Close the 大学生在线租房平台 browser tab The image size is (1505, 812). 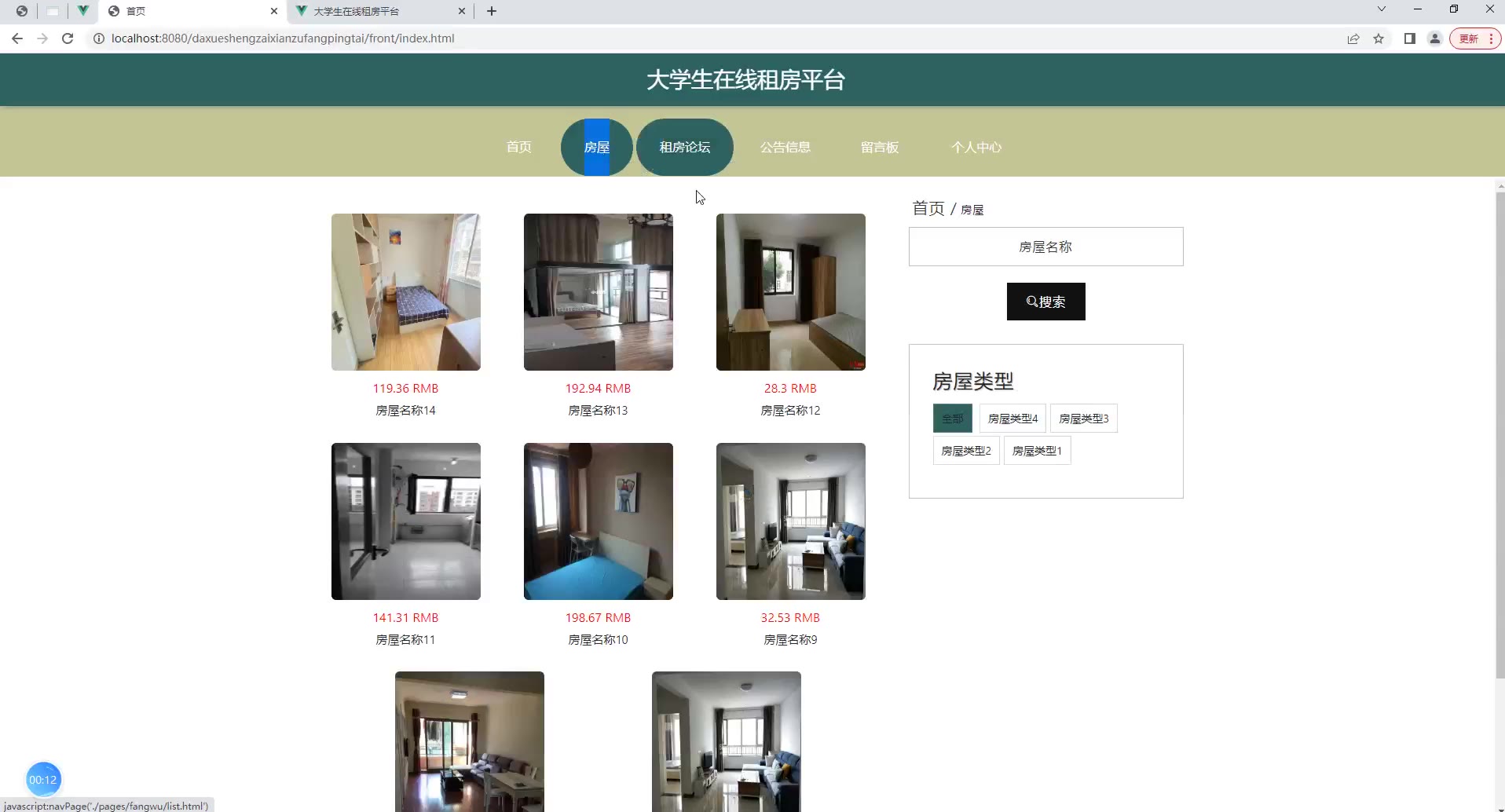pyautogui.click(x=462, y=11)
